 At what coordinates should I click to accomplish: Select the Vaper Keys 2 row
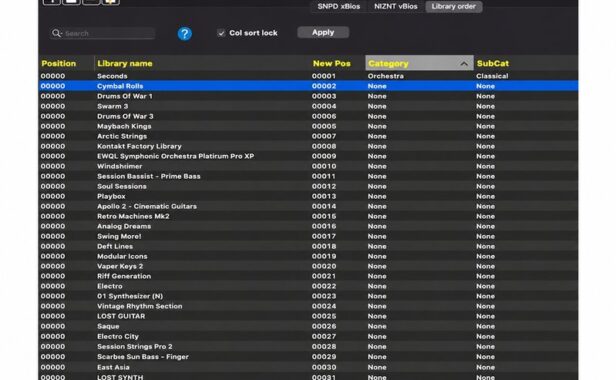coord(308,266)
